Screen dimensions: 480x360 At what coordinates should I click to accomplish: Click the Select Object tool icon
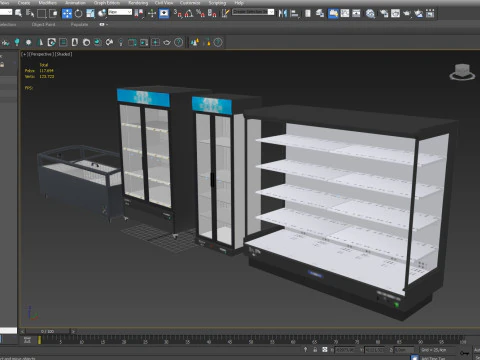point(18,13)
